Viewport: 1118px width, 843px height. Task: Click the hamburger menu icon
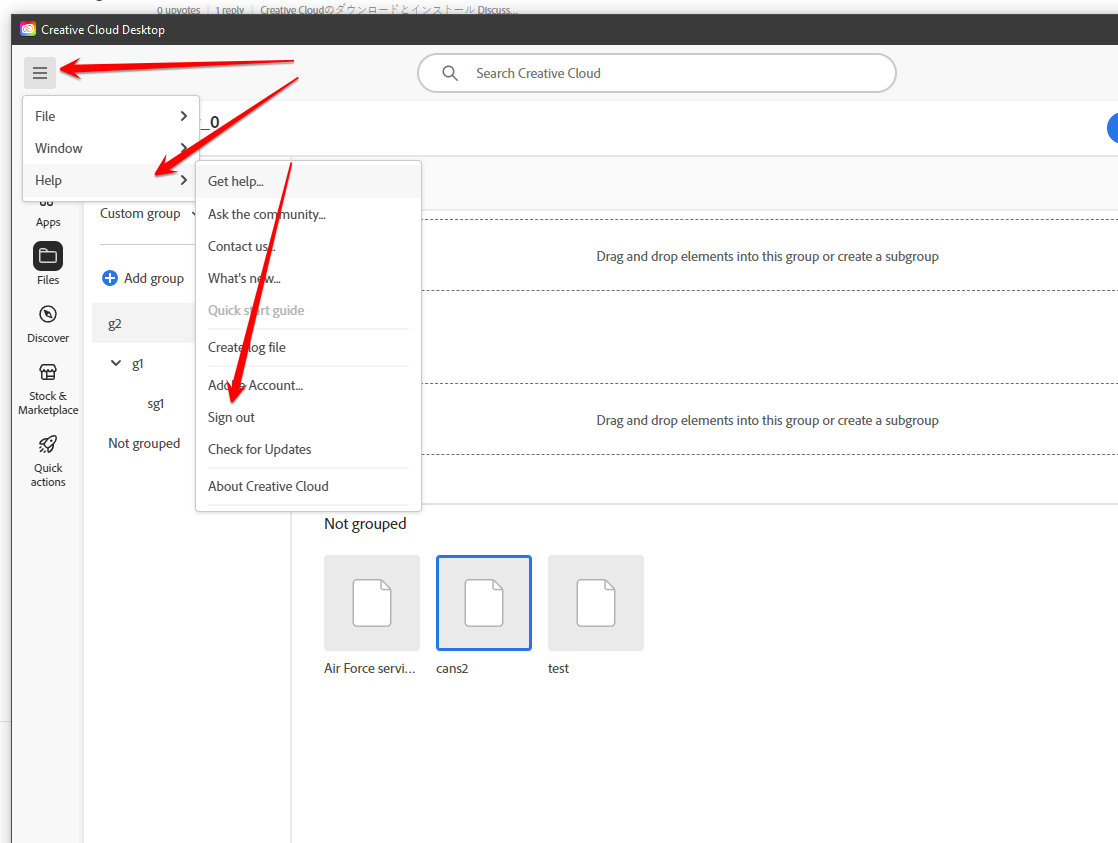point(40,73)
